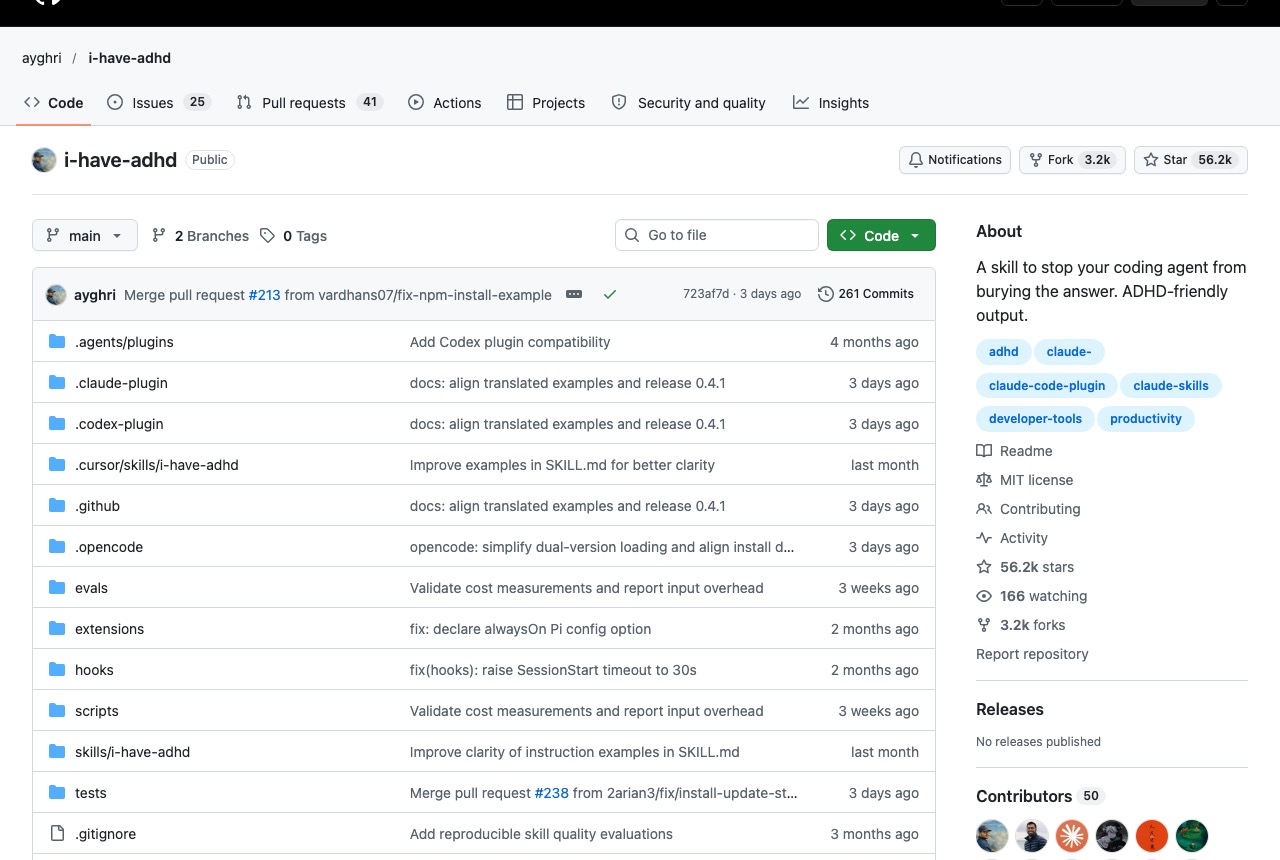Viewport: 1280px width, 860px height.
Task: Open the Issues tab
Action: coord(158,103)
